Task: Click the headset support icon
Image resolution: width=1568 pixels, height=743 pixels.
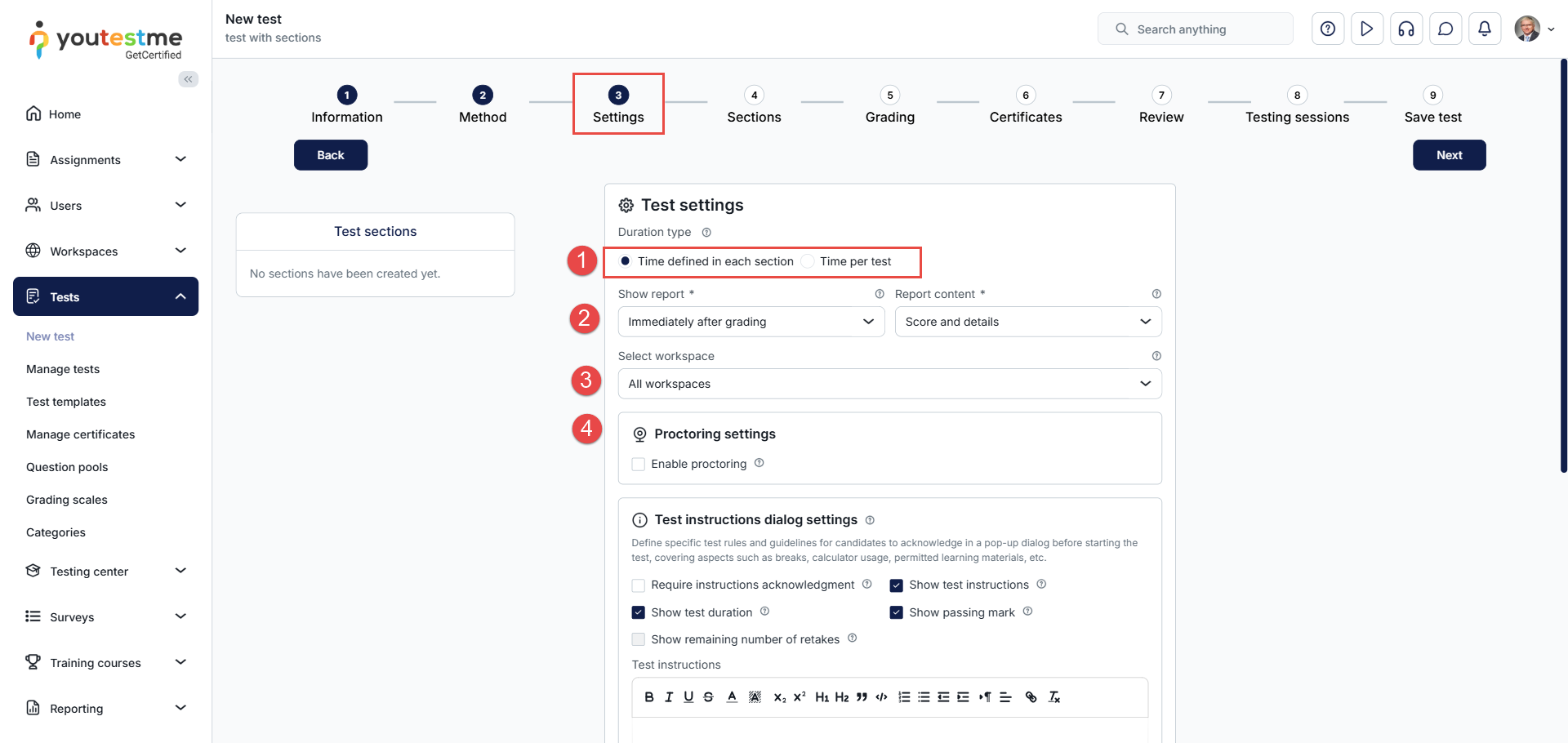Action: 1406,29
